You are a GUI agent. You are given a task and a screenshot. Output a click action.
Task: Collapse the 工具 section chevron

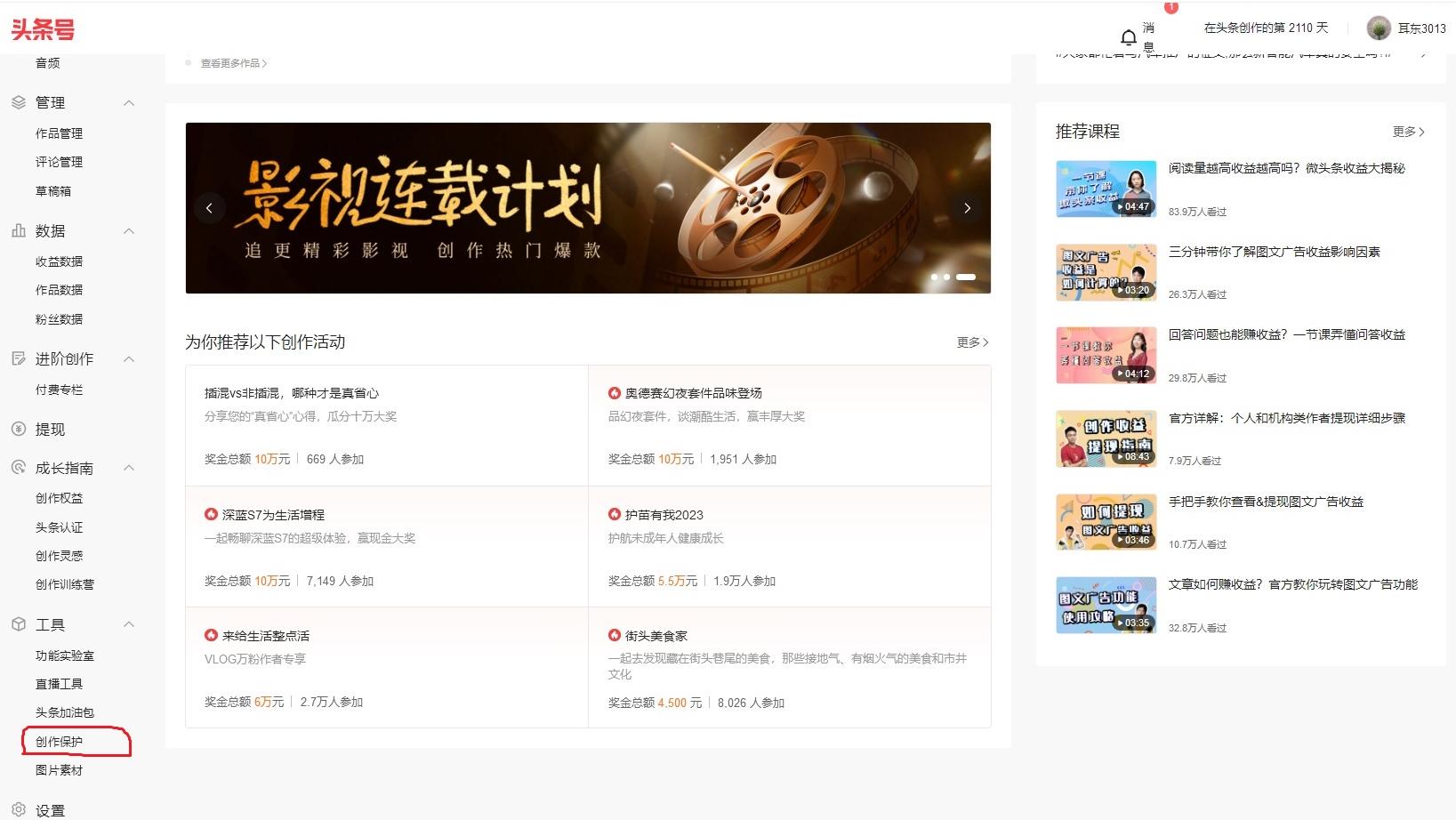pyautogui.click(x=130, y=624)
